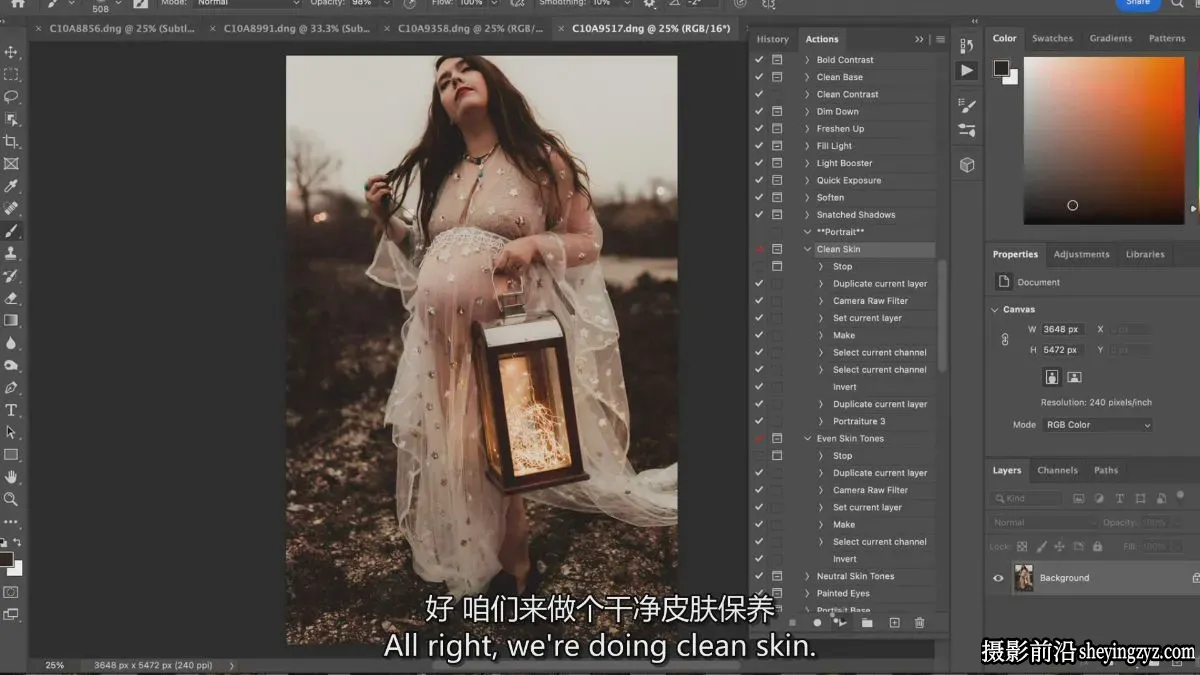Screen dimensions: 1200x675
Task: Toggle dialog box for Quick Exposure action
Action: coord(777,181)
